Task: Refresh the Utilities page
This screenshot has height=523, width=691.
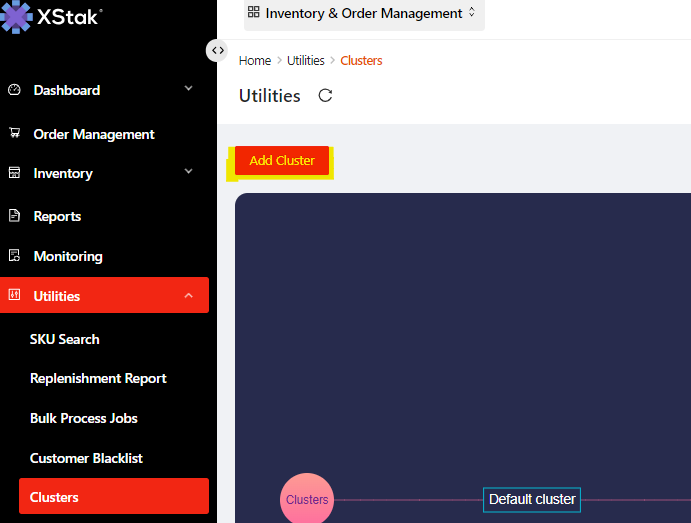Action: 325,96
